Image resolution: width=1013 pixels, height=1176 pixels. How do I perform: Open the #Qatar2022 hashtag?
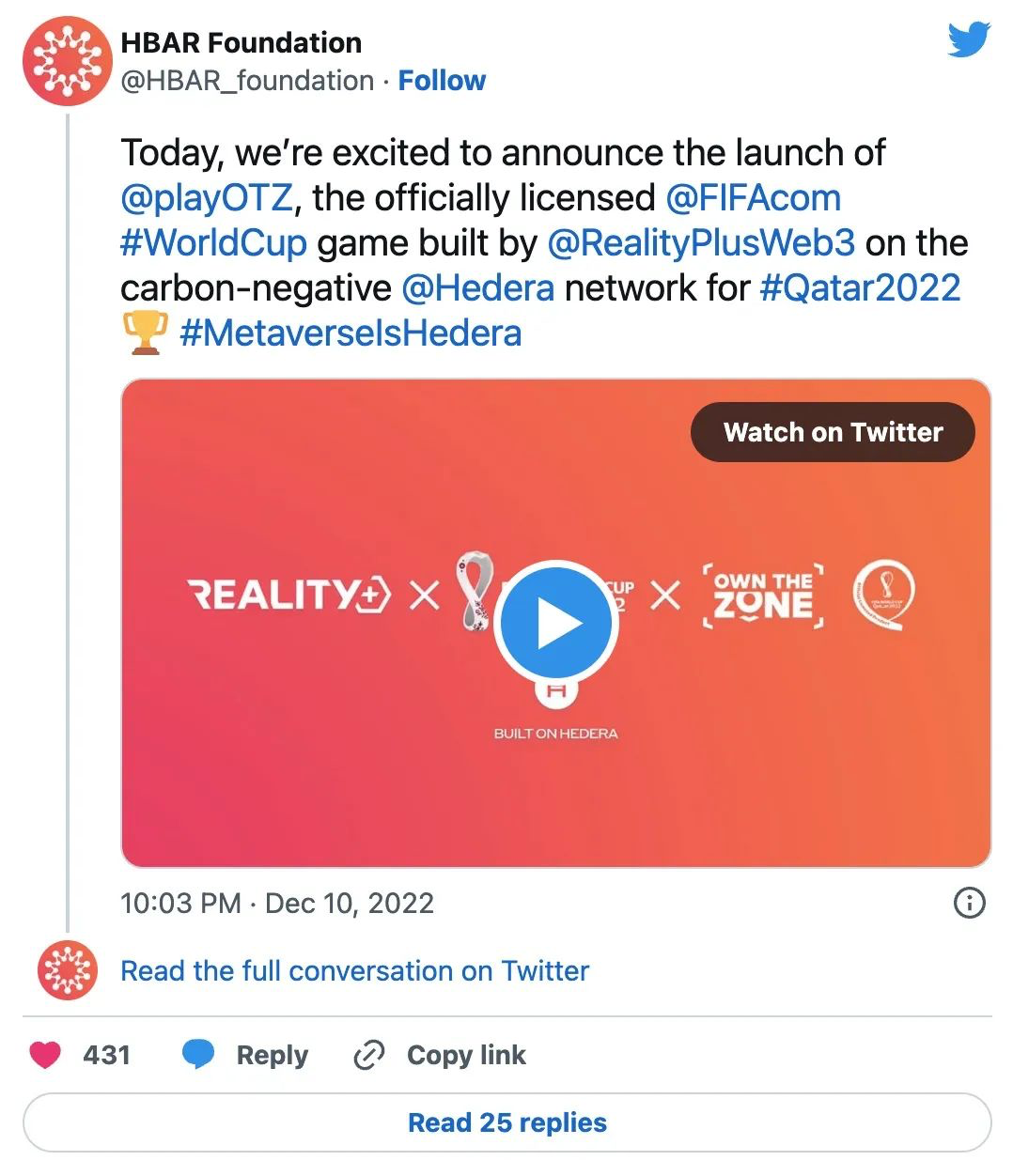[x=860, y=287]
